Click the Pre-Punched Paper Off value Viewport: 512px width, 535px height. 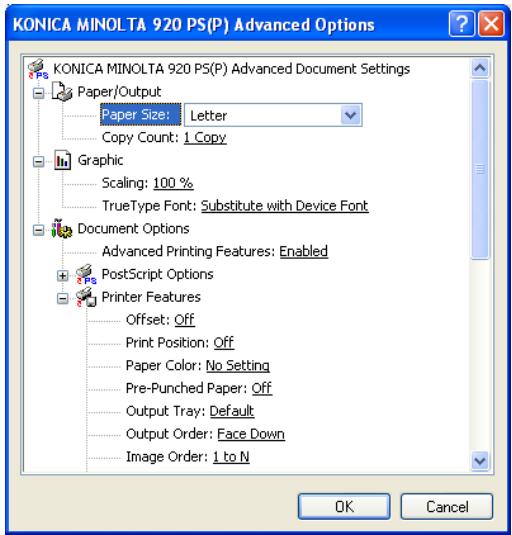(262, 389)
